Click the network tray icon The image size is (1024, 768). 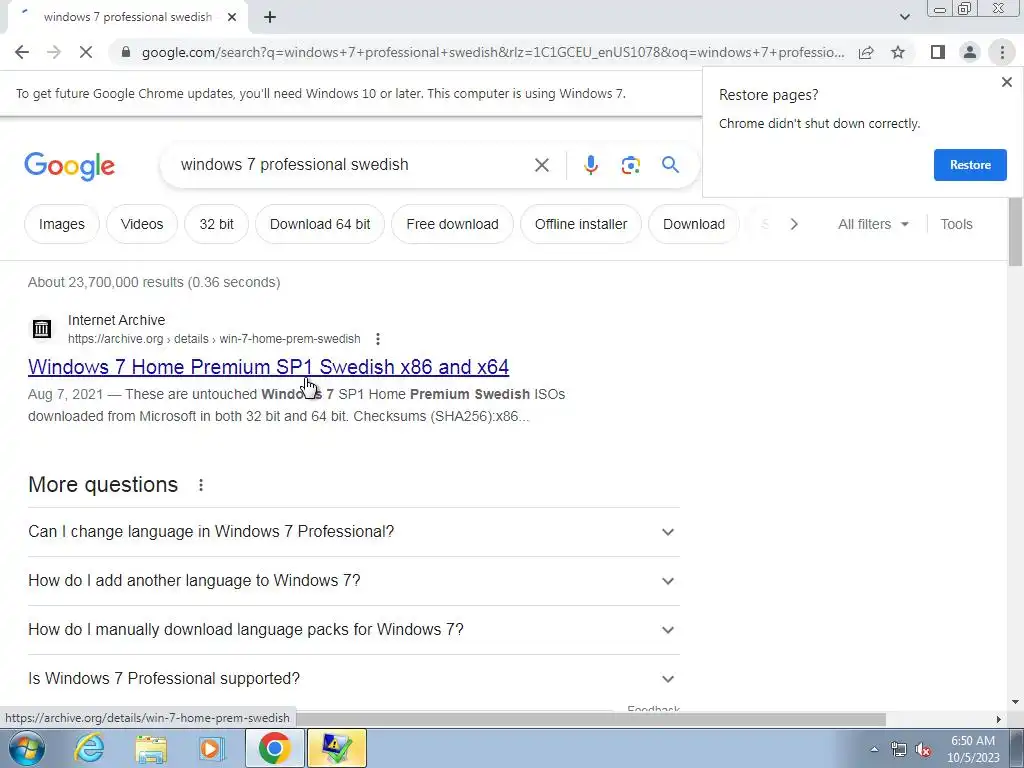click(899, 750)
